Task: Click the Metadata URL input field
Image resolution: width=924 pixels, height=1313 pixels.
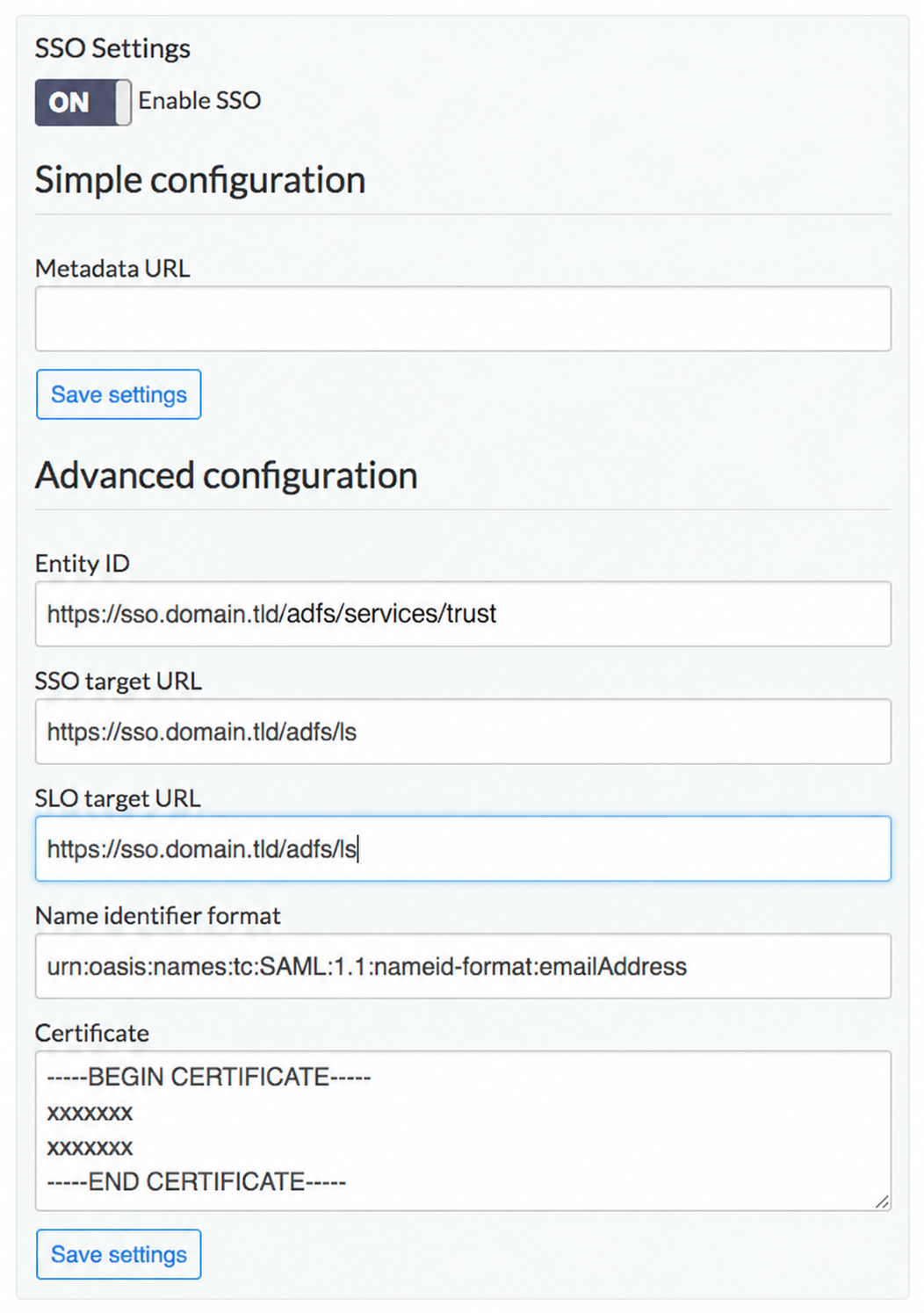Action: pos(463,319)
